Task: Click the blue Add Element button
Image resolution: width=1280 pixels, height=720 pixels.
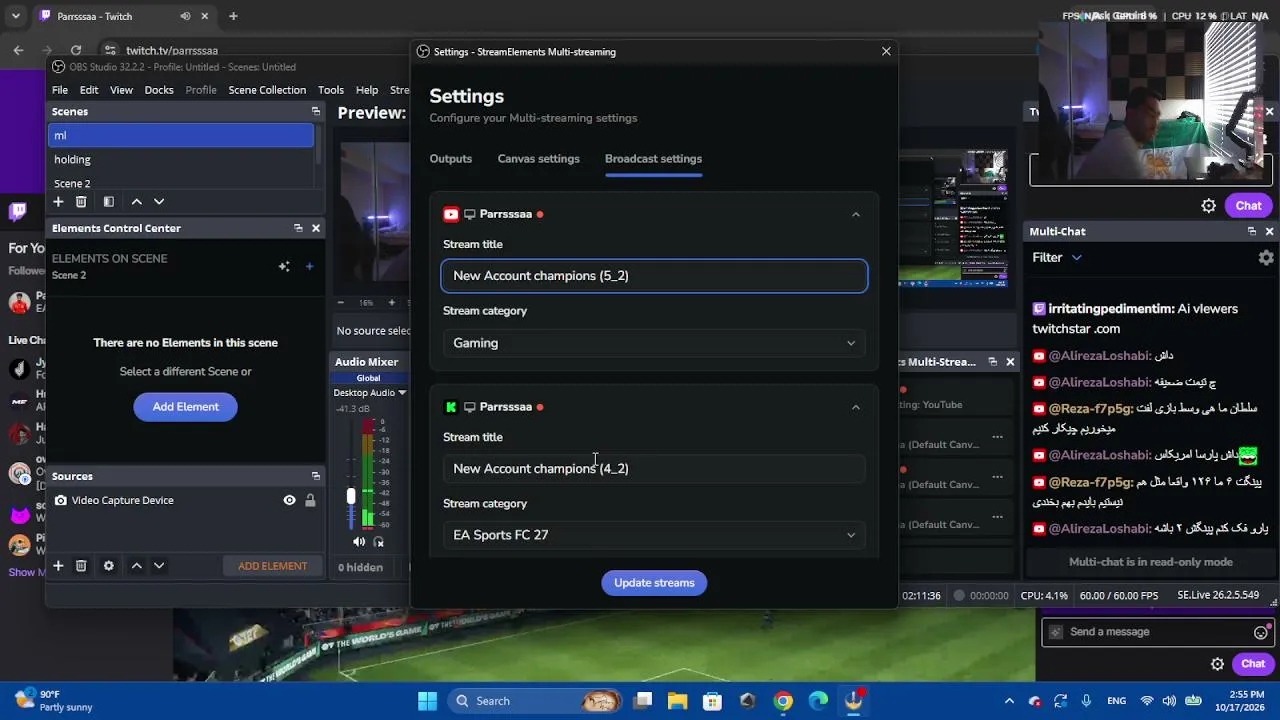Action: 185,407
